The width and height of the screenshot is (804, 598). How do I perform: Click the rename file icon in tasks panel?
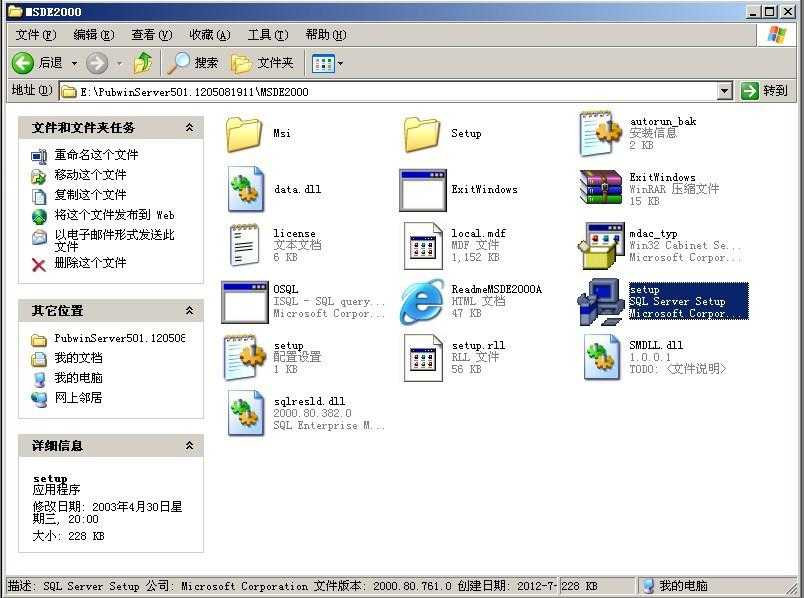click(39, 156)
